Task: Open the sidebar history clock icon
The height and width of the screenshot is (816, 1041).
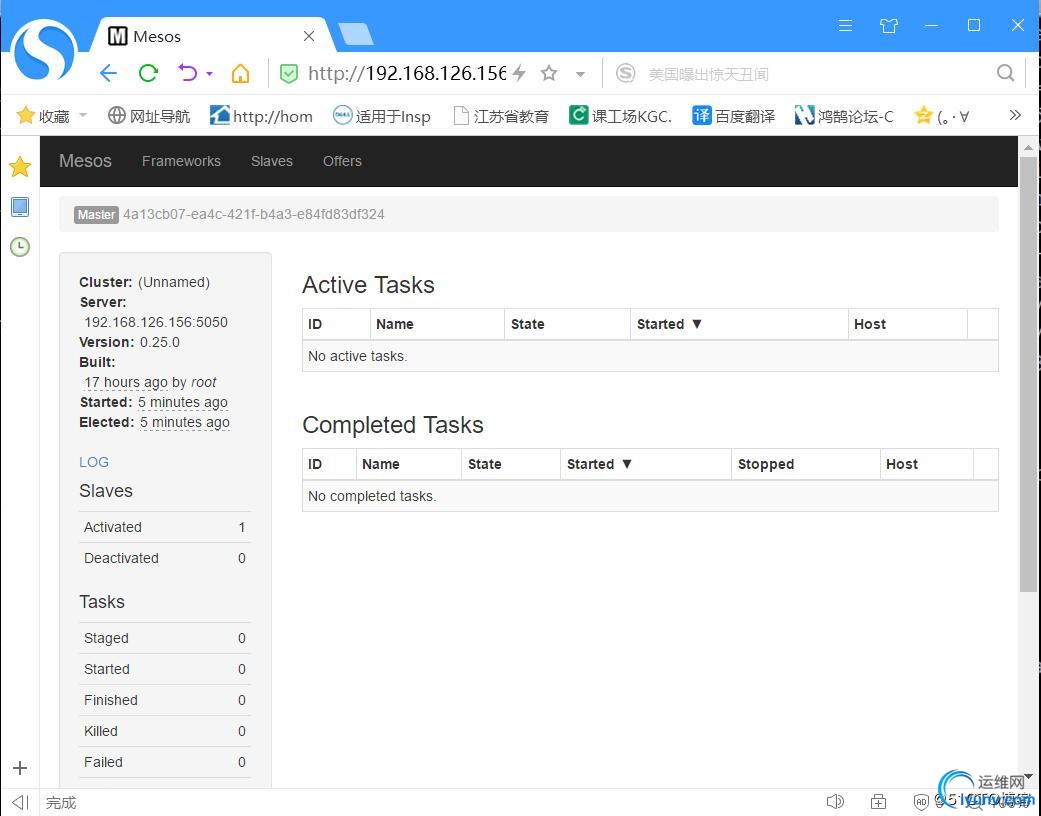Action: click(20, 247)
